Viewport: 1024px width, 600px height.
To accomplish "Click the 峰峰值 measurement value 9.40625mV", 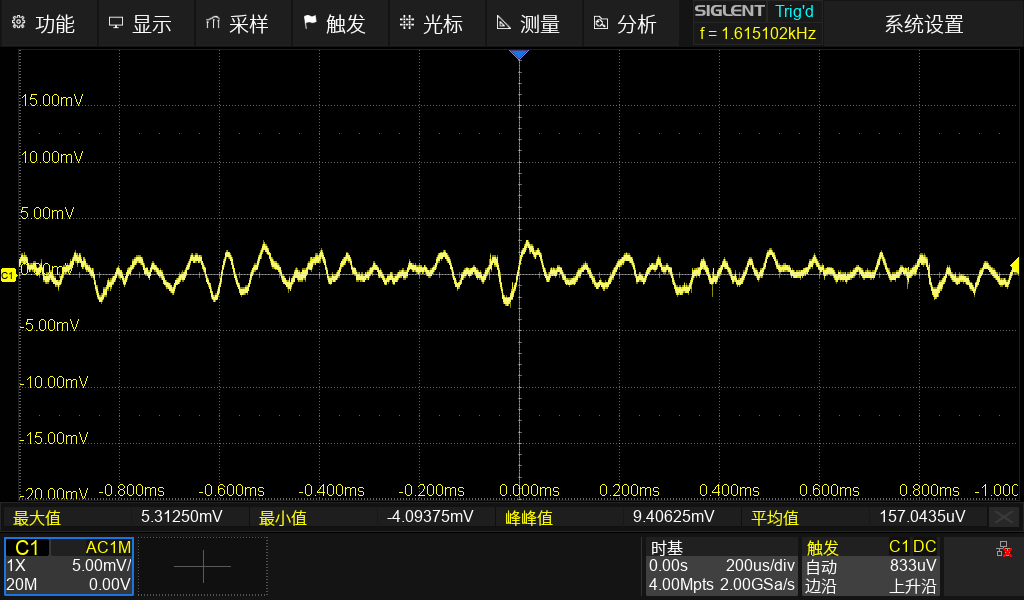I will 673,516.
